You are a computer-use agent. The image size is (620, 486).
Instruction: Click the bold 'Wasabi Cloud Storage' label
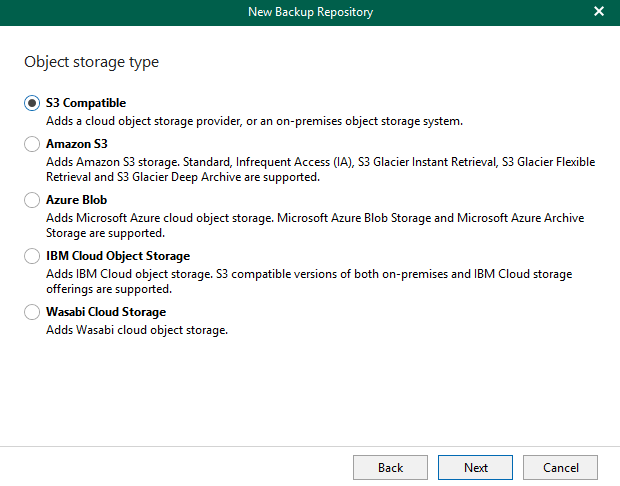[105, 312]
